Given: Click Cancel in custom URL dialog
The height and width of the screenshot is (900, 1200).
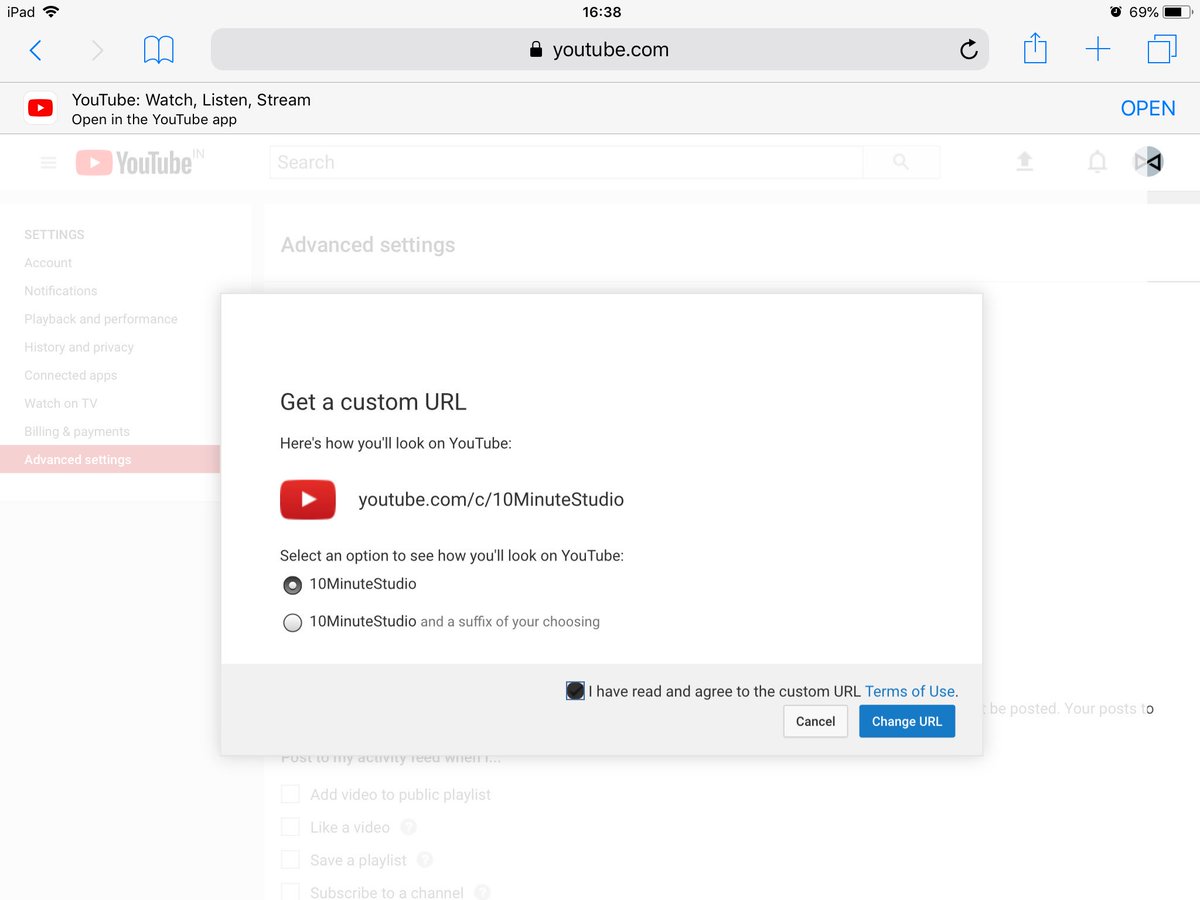Looking at the screenshot, I should click(x=816, y=722).
